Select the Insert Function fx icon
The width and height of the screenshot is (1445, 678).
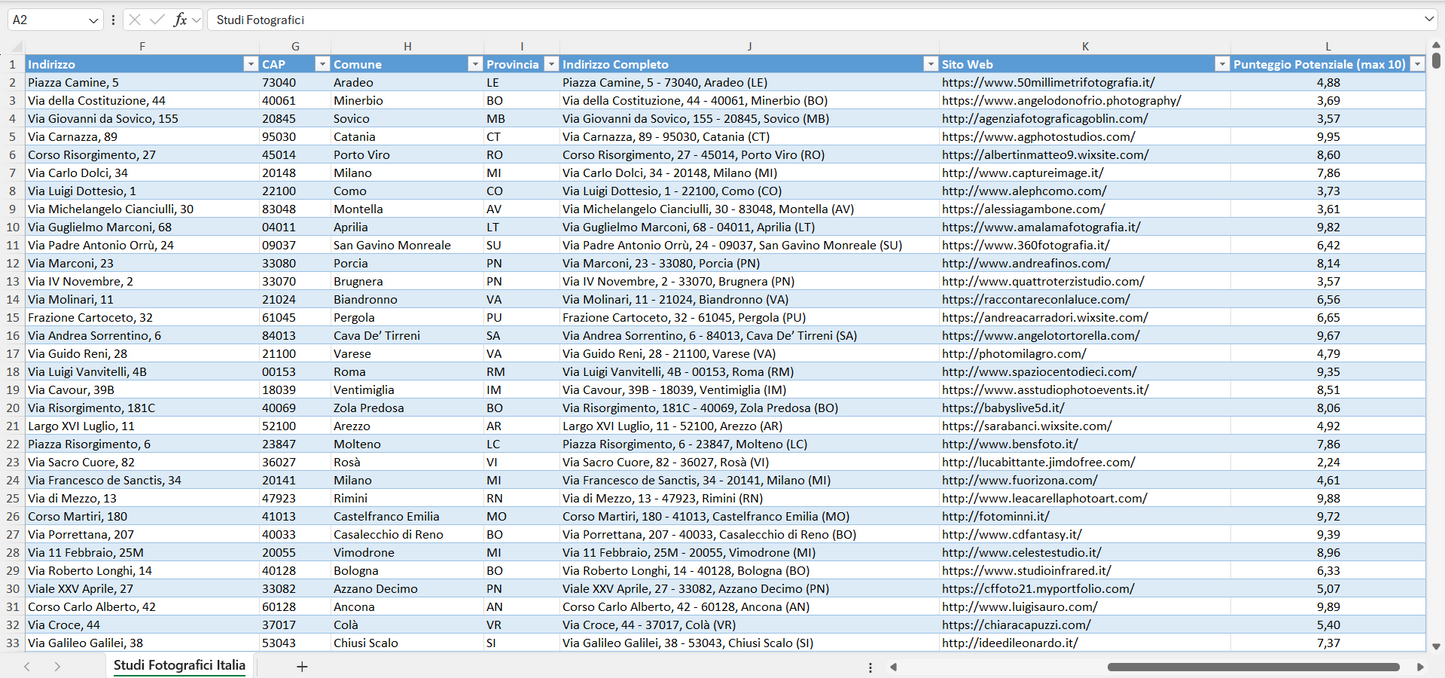coord(181,19)
